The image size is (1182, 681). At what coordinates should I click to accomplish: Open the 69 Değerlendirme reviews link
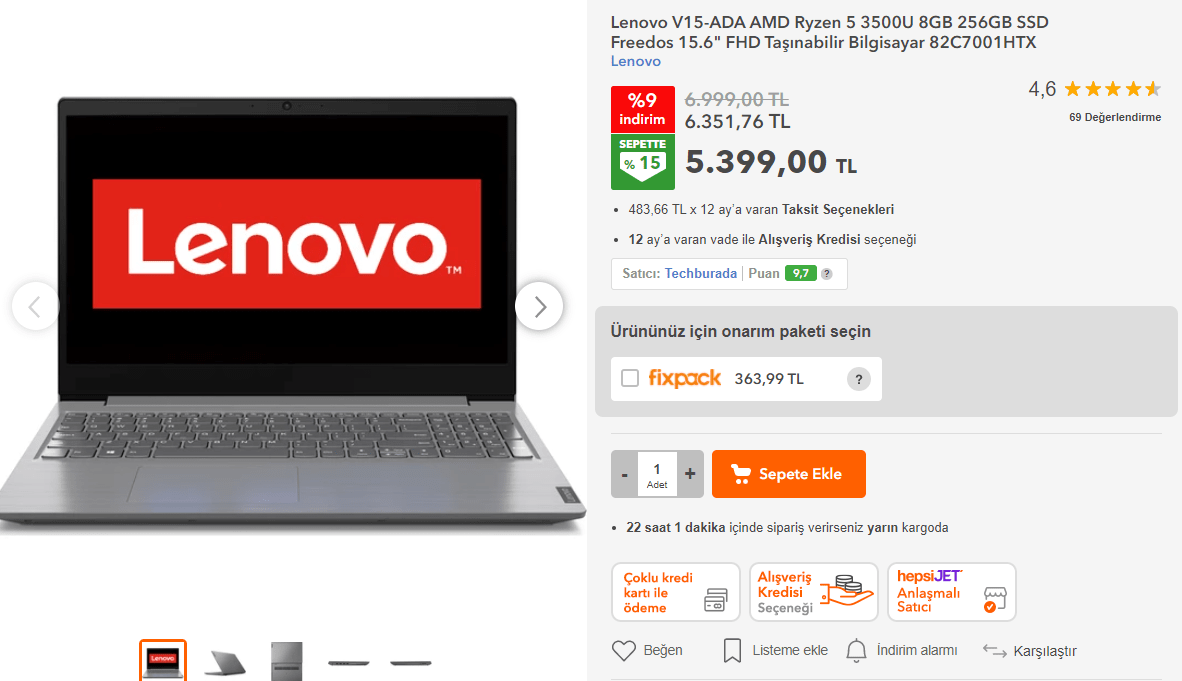tap(1115, 117)
